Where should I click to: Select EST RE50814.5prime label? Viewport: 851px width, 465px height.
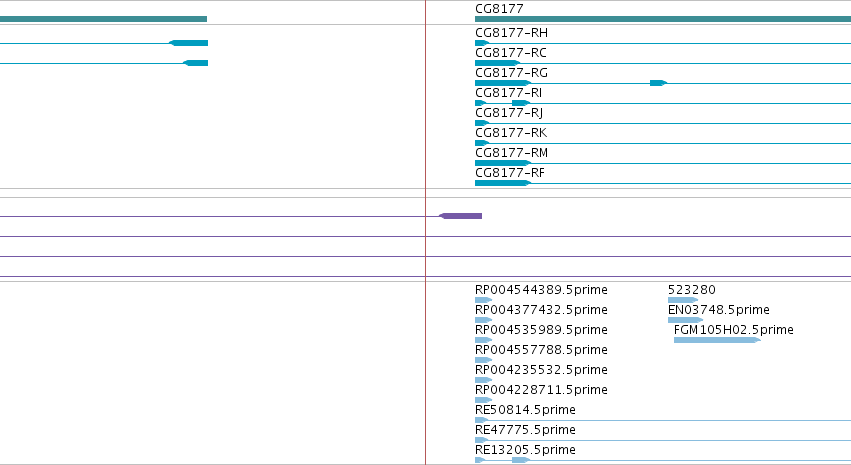click(525, 411)
